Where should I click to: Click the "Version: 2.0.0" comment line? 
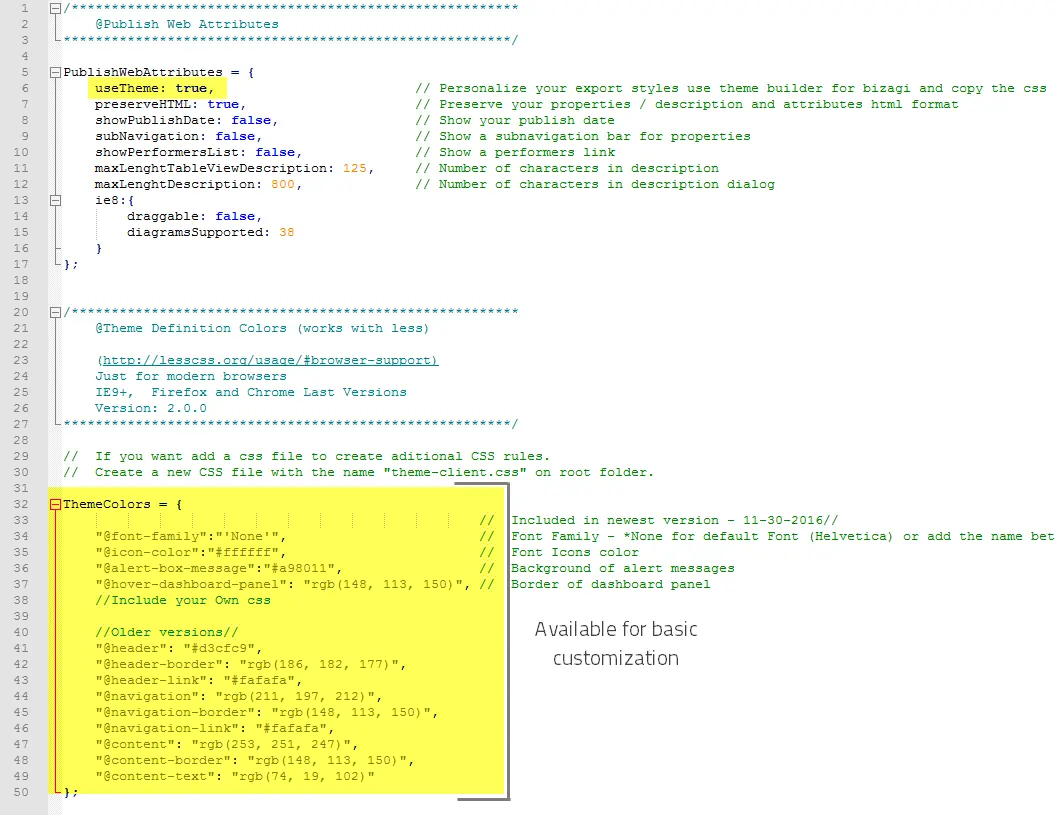[151, 408]
